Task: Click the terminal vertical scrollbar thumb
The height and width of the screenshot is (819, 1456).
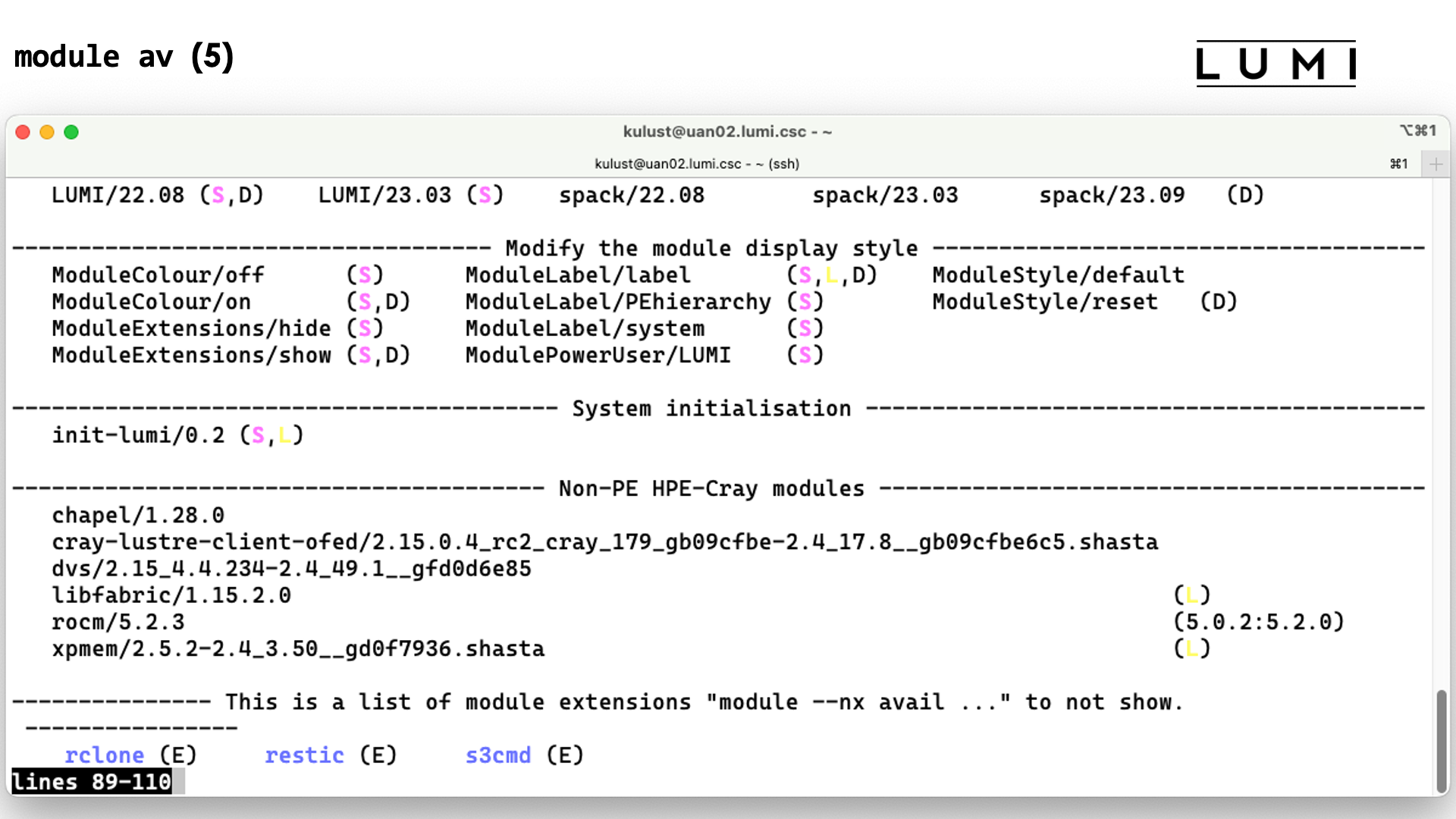Action: point(1441,741)
